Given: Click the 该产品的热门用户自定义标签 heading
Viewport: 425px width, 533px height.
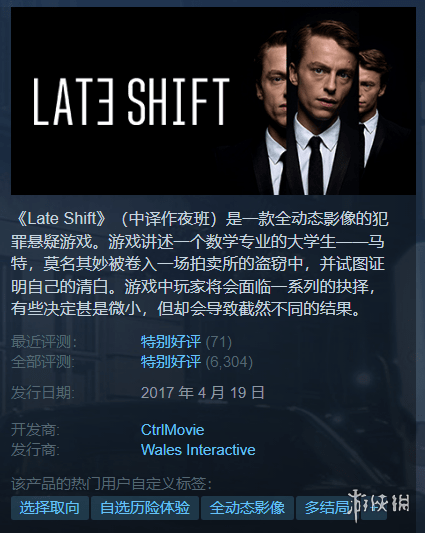Looking at the screenshot, I should pos(111,484).
